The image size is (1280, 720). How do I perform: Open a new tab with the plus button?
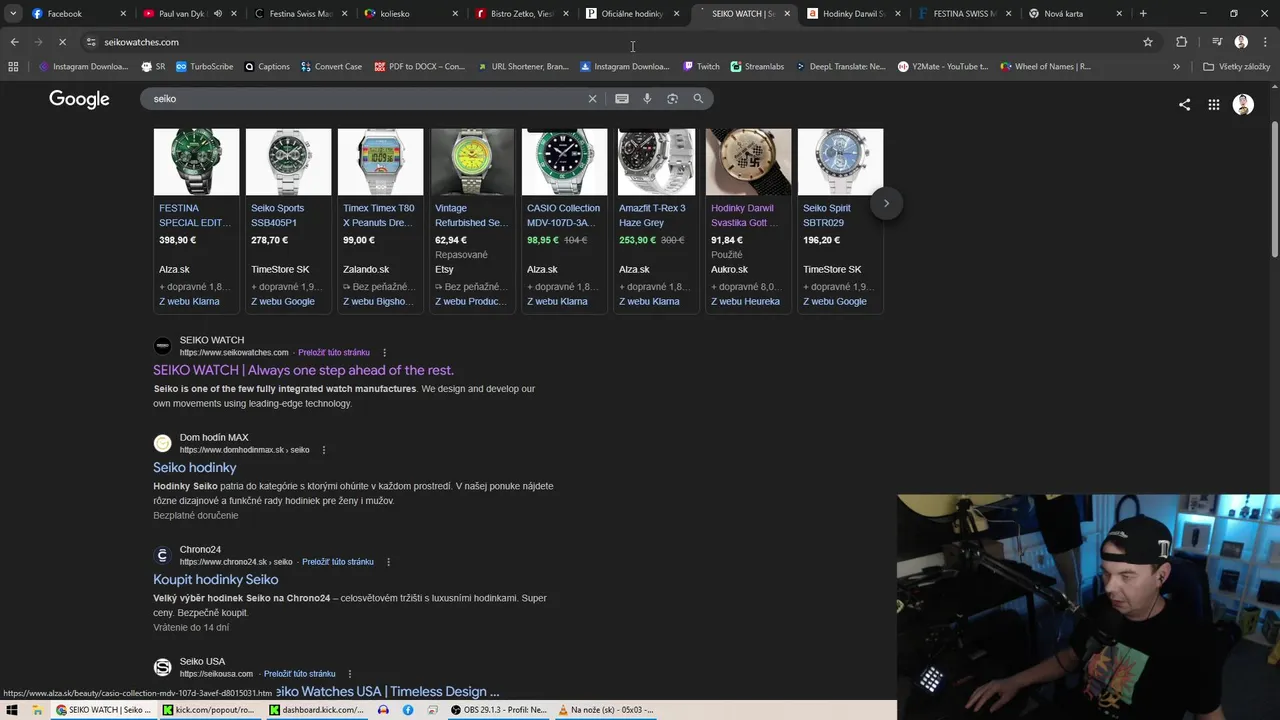tap(1143, 14)
